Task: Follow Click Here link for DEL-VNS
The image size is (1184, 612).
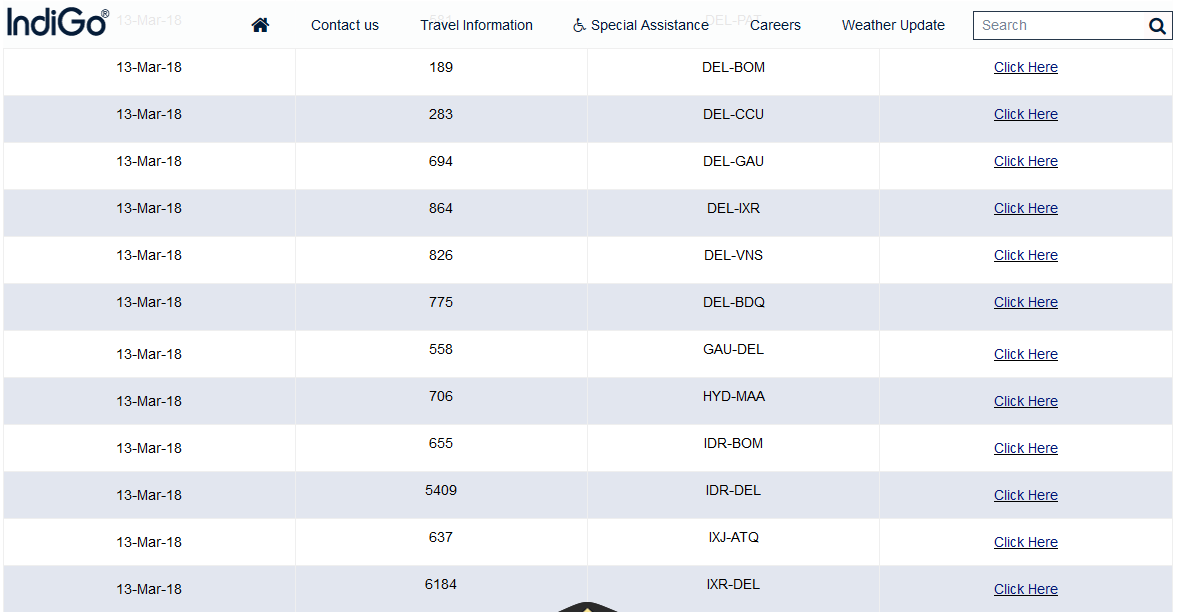Action: tap(1025, 255)
